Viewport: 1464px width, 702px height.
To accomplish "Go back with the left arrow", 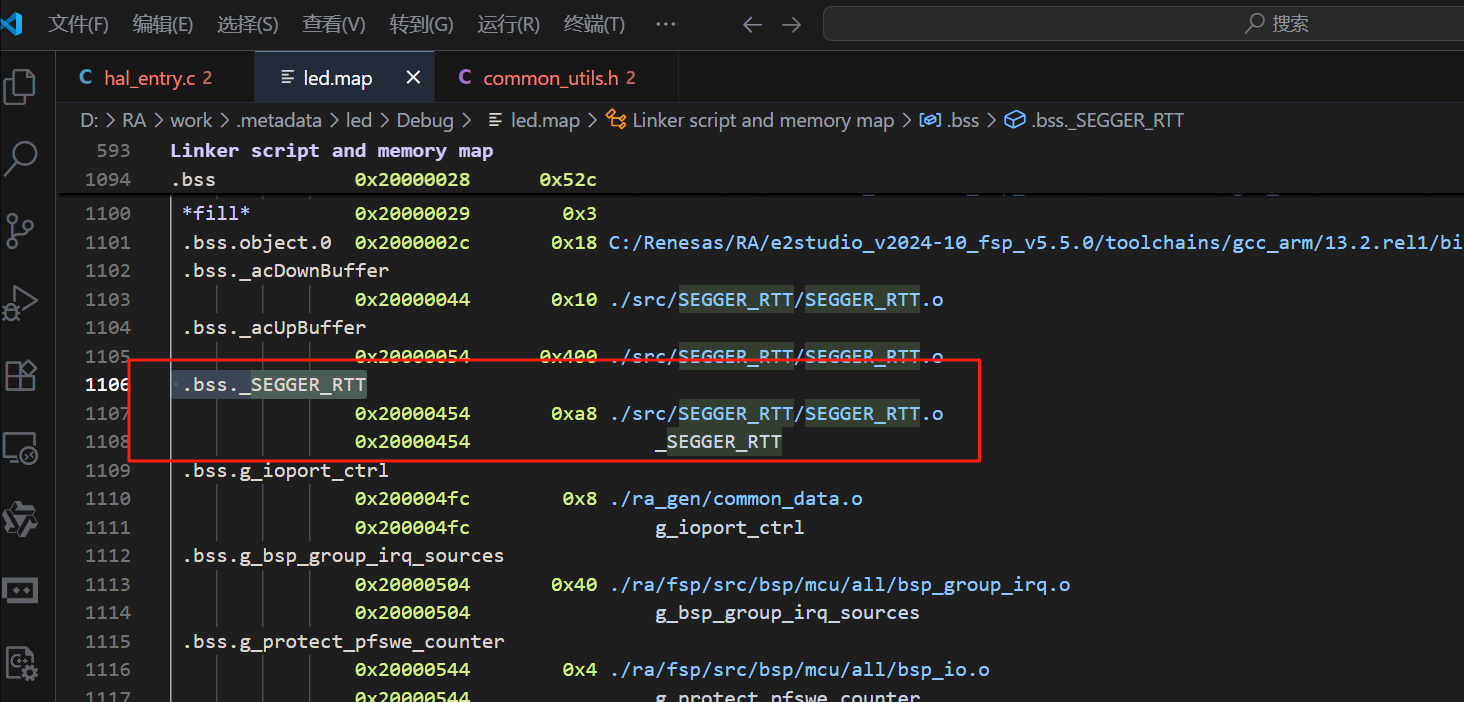I will pyautogui.click(x=752, y=24).
